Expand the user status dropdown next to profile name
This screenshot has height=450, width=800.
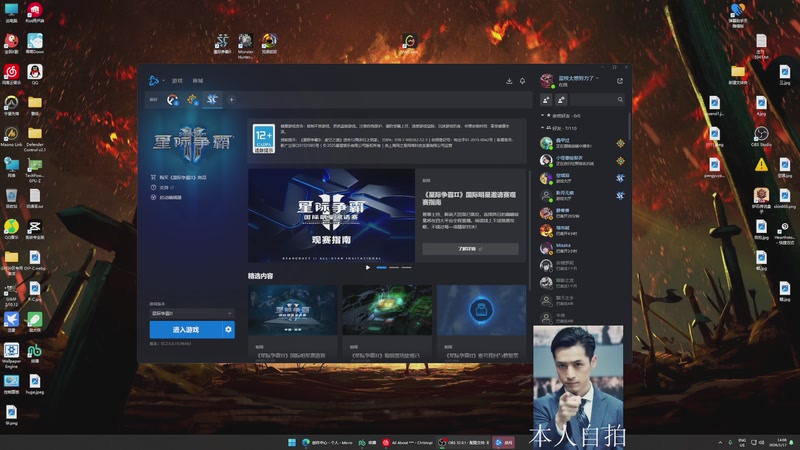[597, 78]
